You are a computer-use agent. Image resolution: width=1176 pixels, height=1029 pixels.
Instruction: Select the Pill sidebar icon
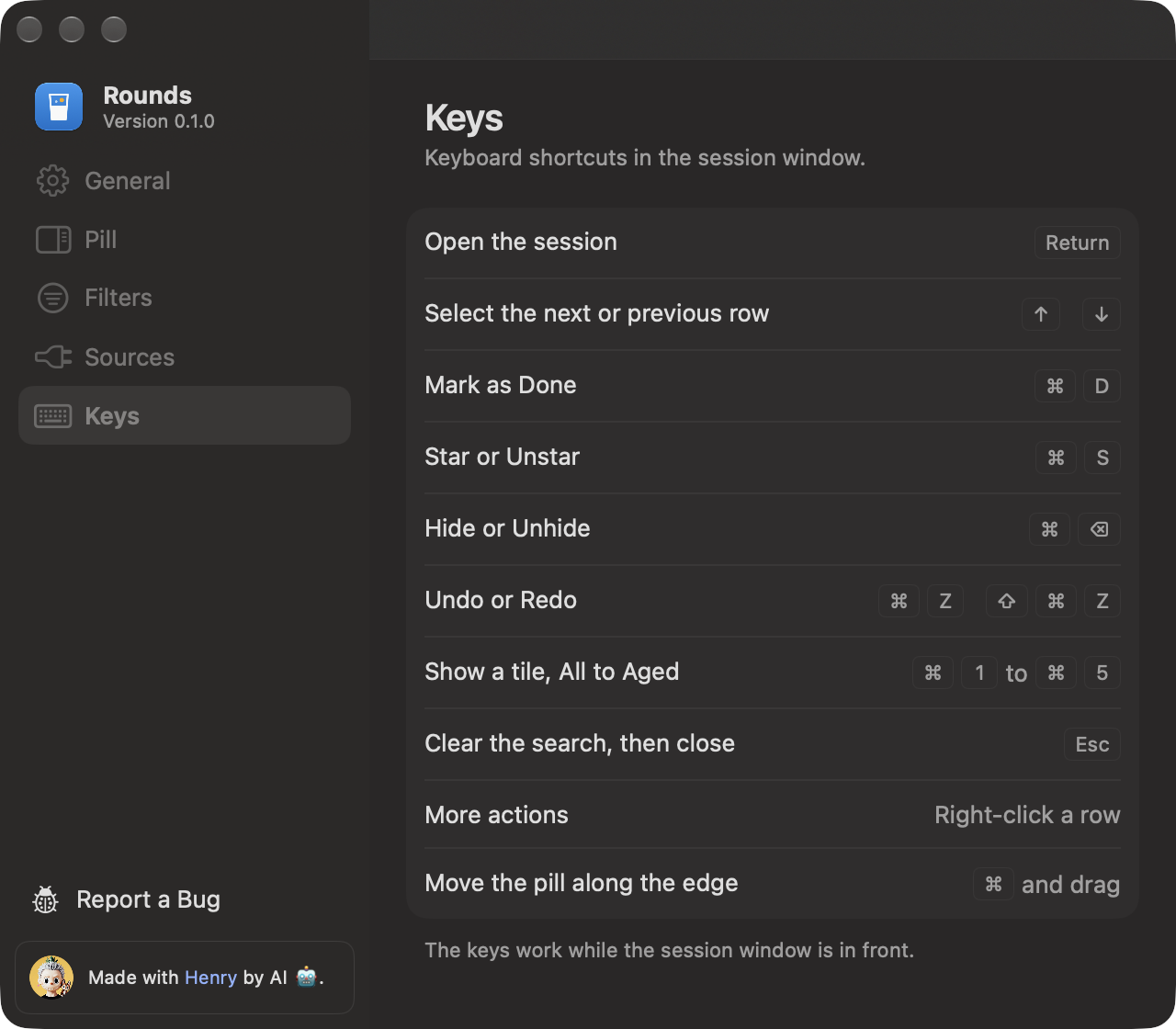click(x=52, y=240)
